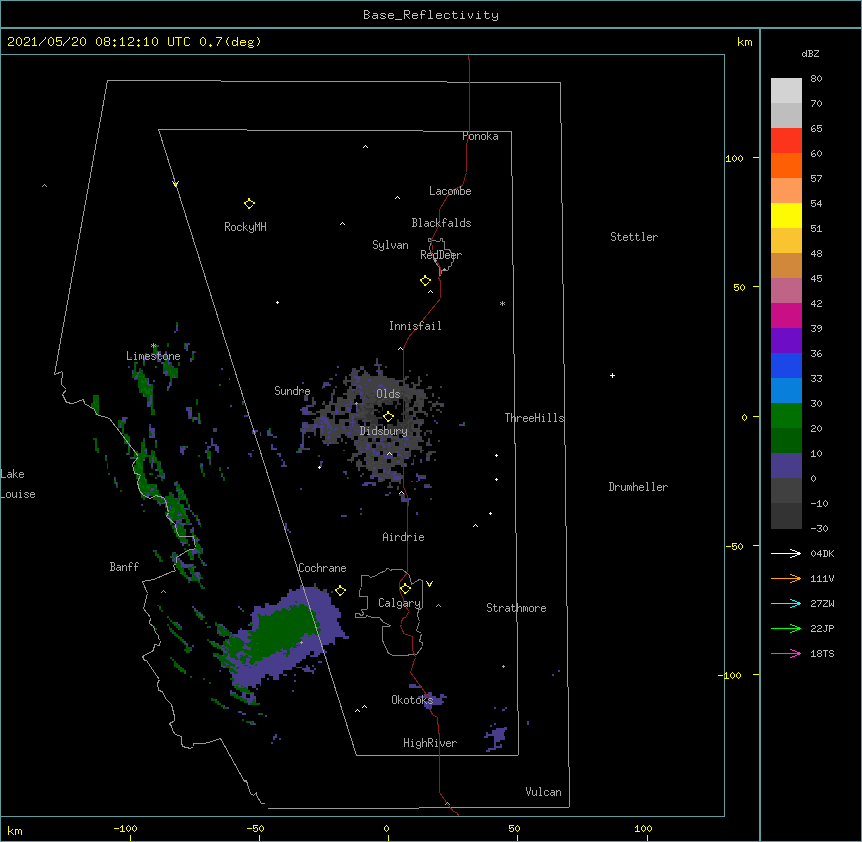Image resolution: width=862 pixels, height=842 pixels.
Task: Click the yellow diamond marker near RockyMH
Action: 249,204
